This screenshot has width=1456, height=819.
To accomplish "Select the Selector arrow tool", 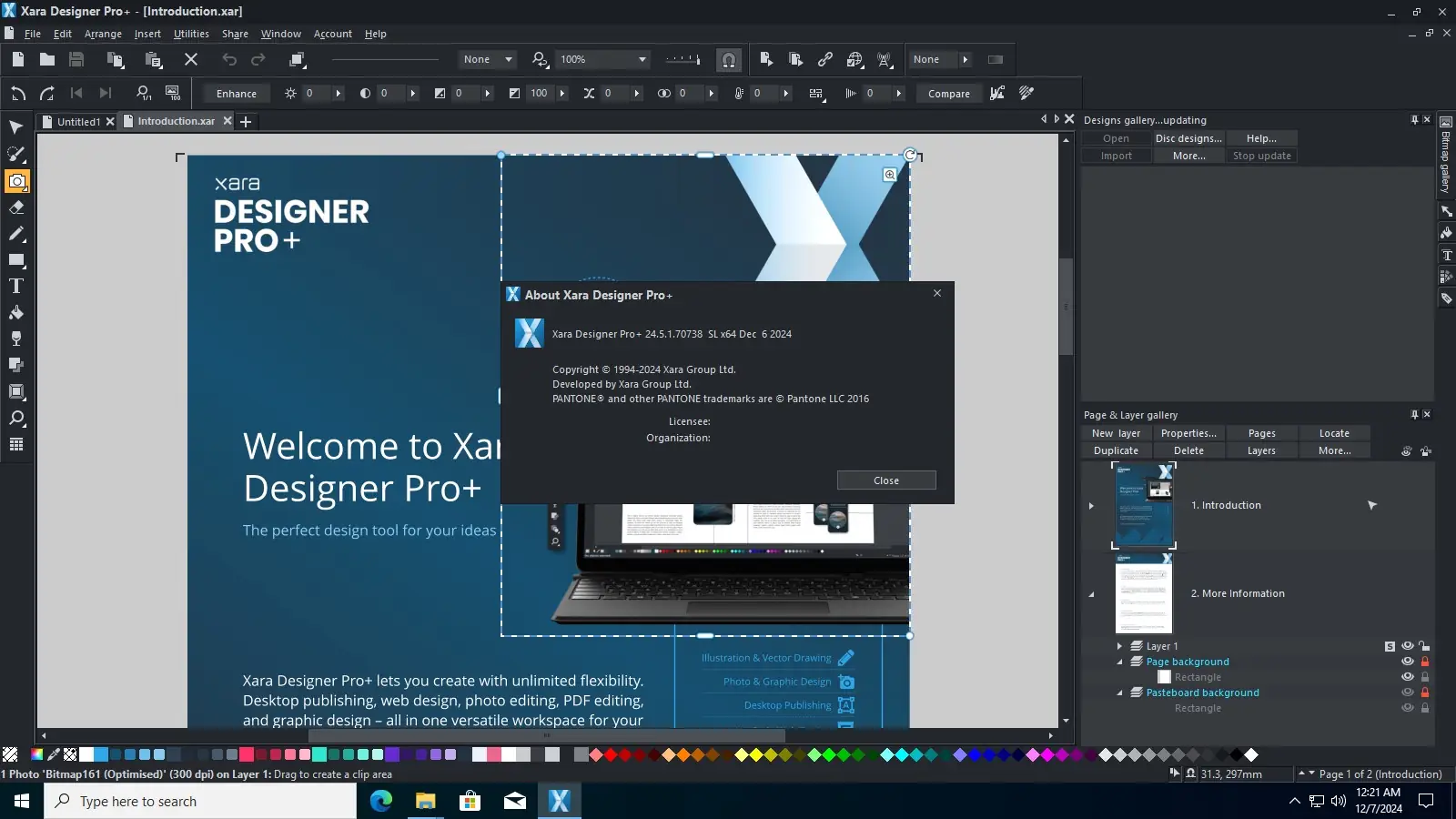I will (15, 127).
